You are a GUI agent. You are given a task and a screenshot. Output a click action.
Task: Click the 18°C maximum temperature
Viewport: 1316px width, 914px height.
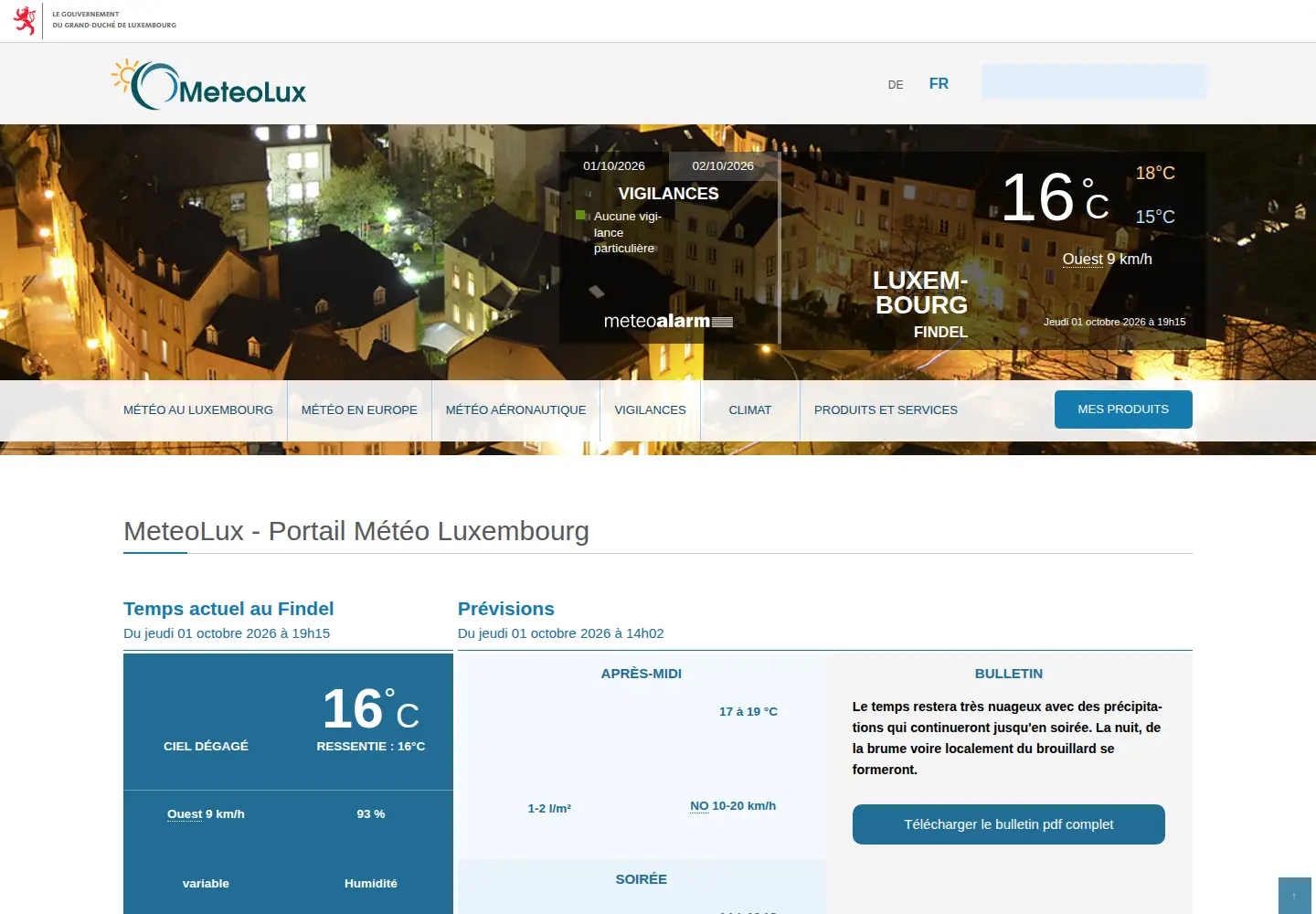pyautogui.click(x=1155, y=173)
